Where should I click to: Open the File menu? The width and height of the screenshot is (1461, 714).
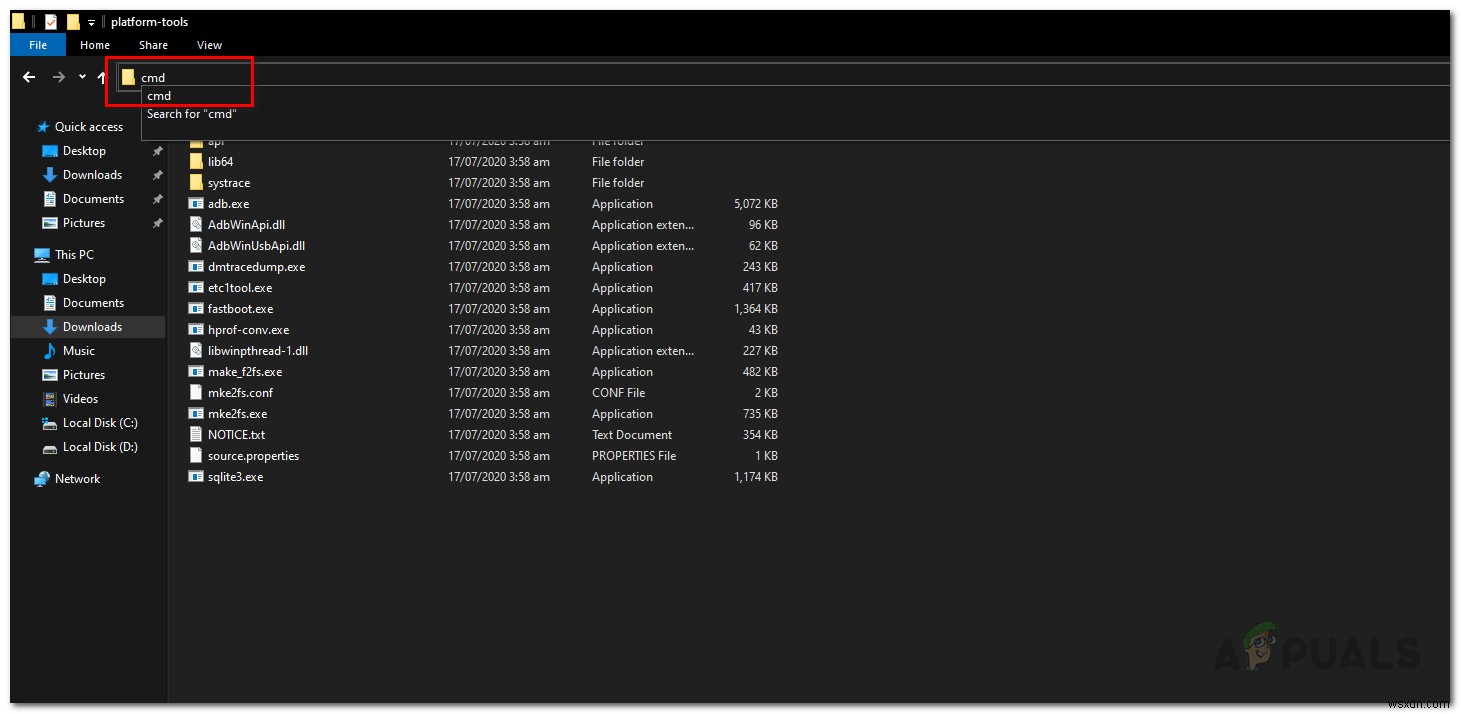37,45
